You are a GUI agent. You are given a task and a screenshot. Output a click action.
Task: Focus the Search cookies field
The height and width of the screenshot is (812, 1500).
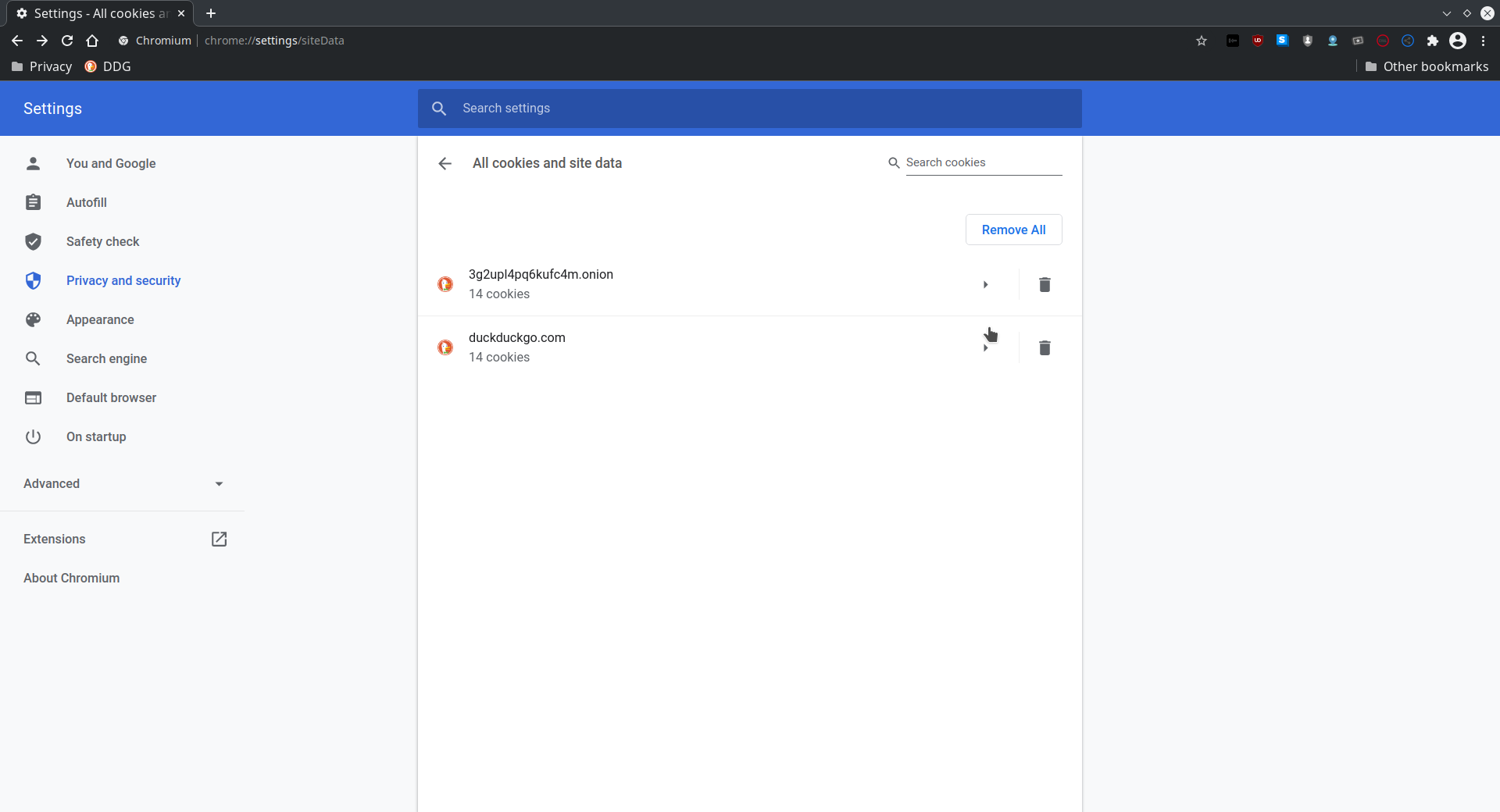(x=984, y=162)
